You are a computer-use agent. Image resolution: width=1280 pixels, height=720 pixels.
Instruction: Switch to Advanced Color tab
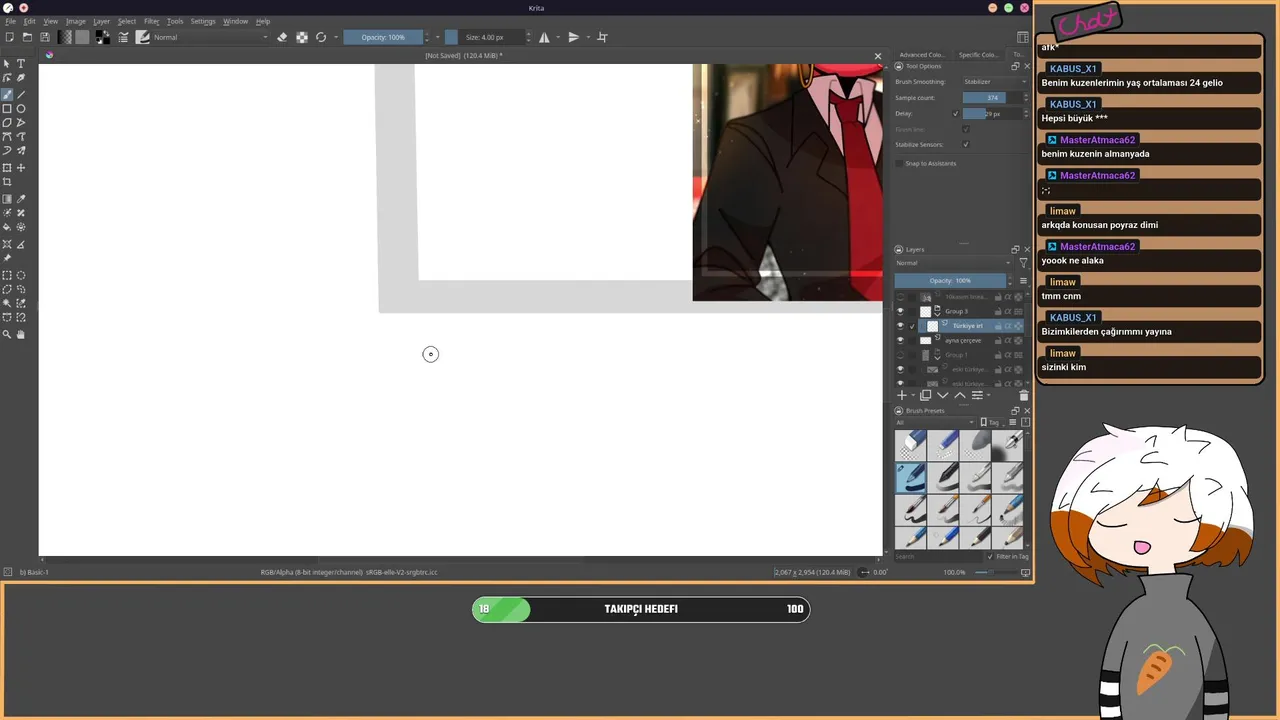(x=921, y=55)
